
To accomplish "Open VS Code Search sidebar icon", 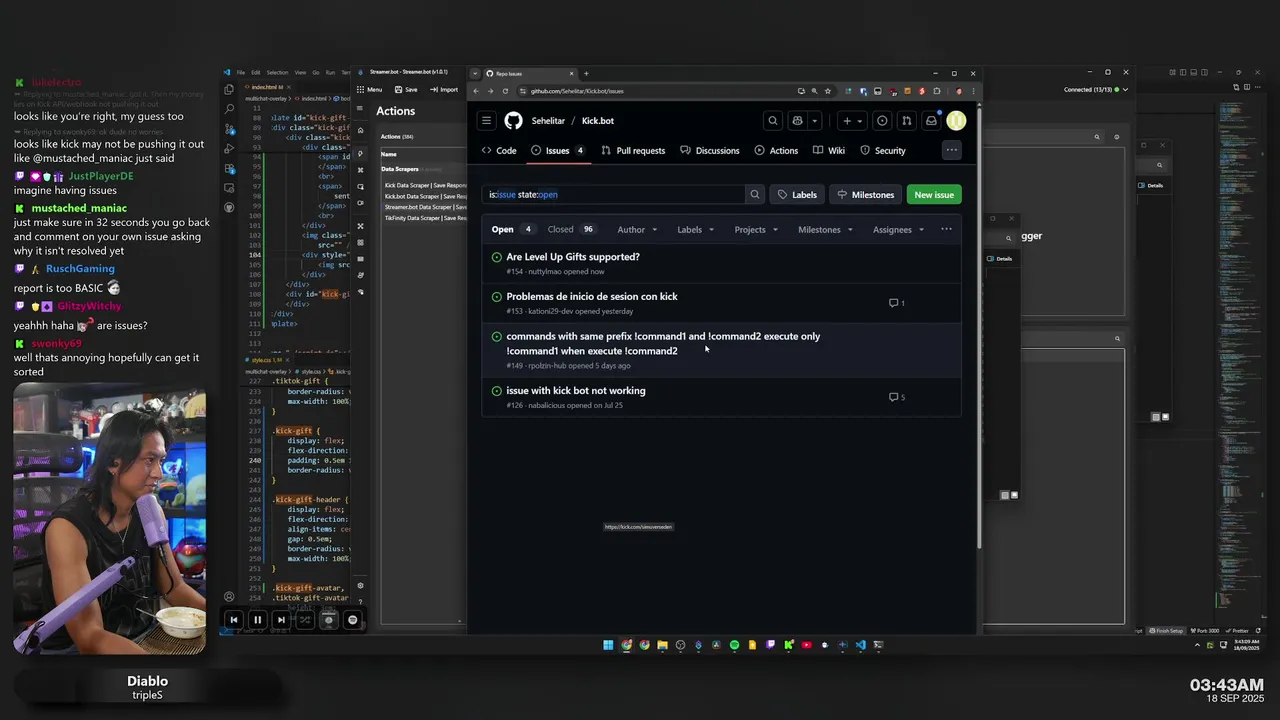I will tap(229, 109).
